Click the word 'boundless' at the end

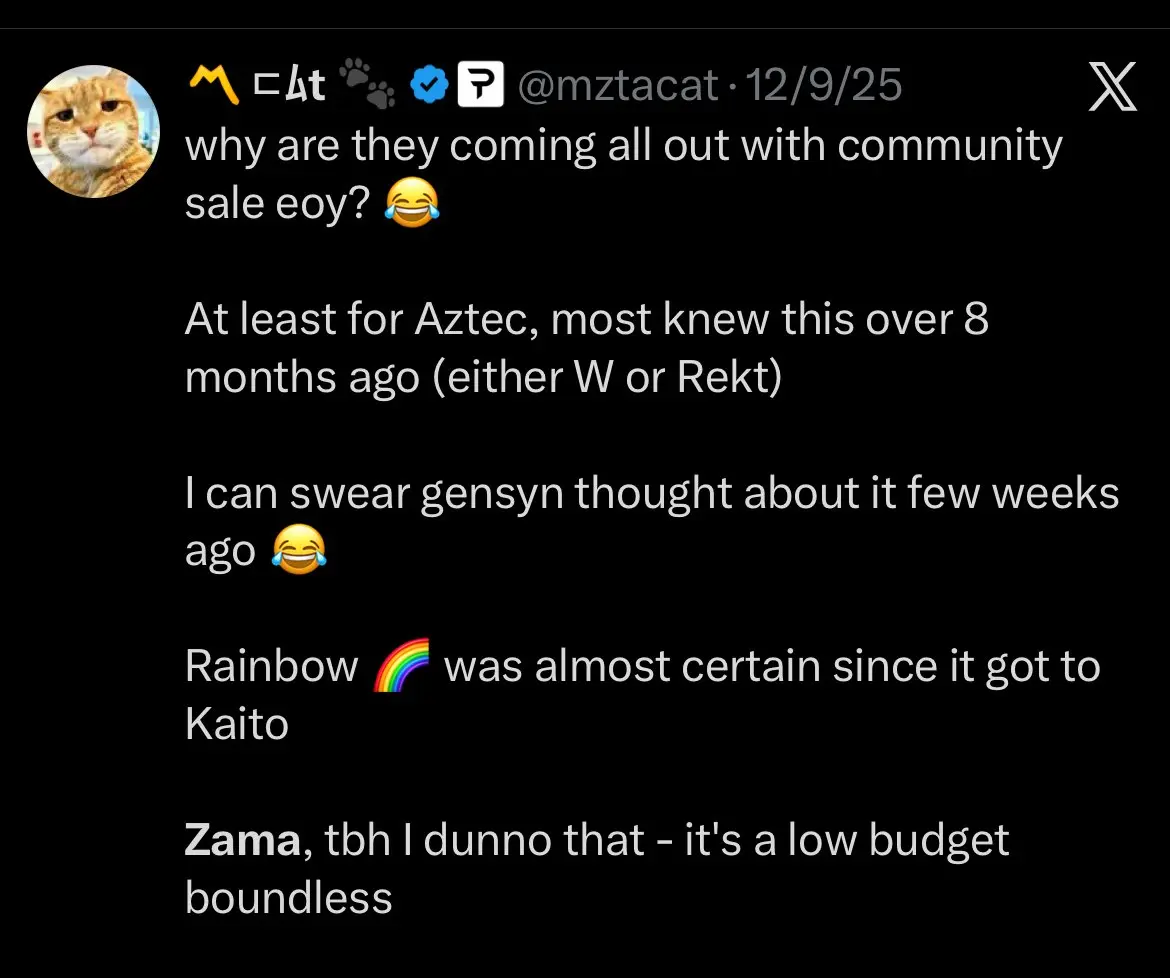288,897
